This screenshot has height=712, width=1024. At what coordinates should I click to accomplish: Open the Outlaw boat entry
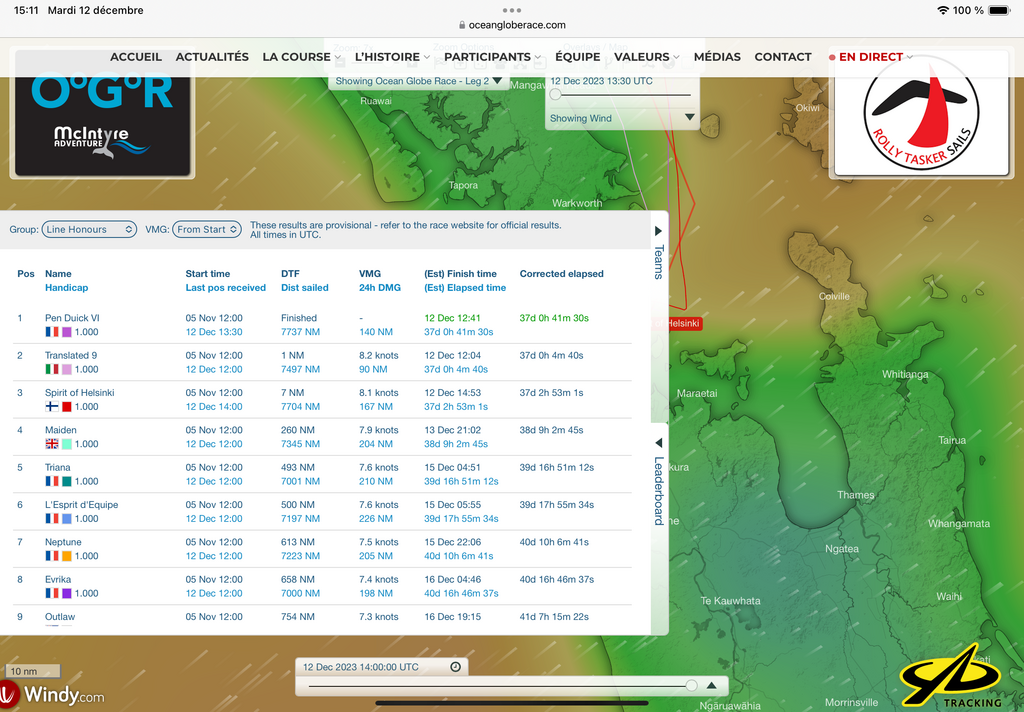[x=60, y=617]
